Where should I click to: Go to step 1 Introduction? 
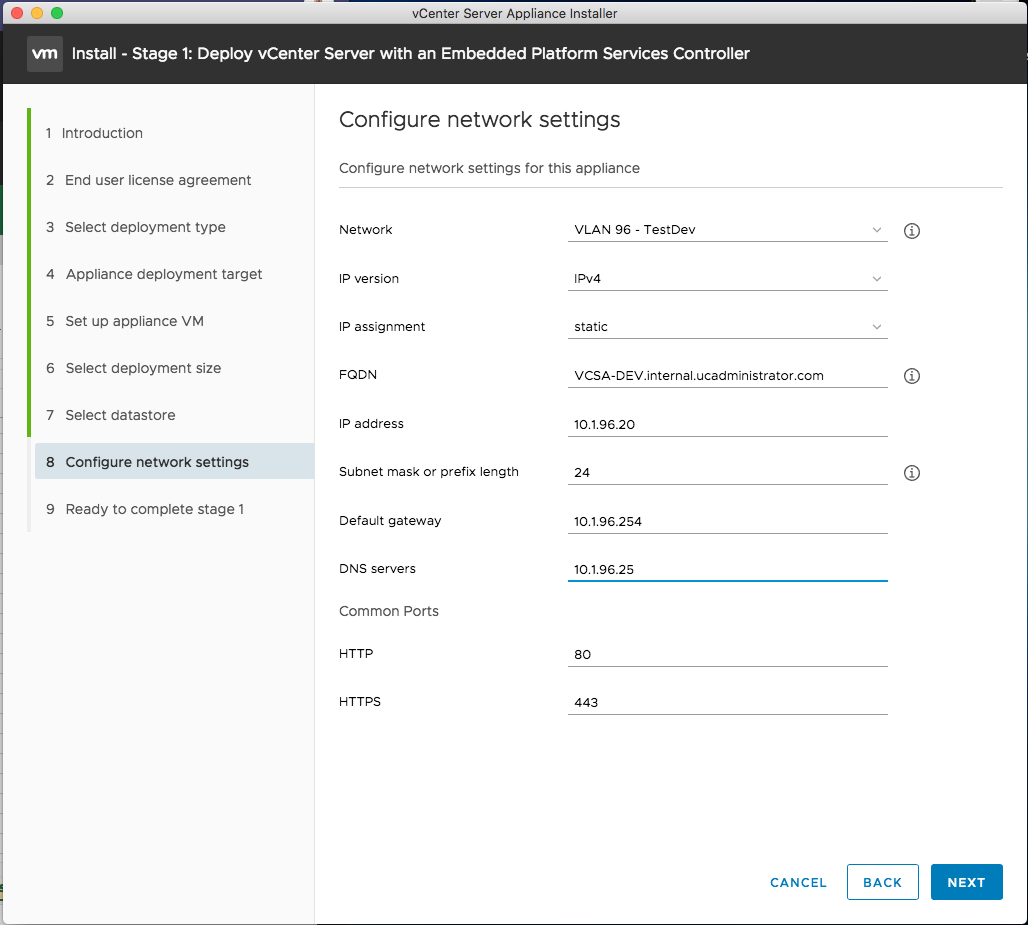tap(102, 133)
